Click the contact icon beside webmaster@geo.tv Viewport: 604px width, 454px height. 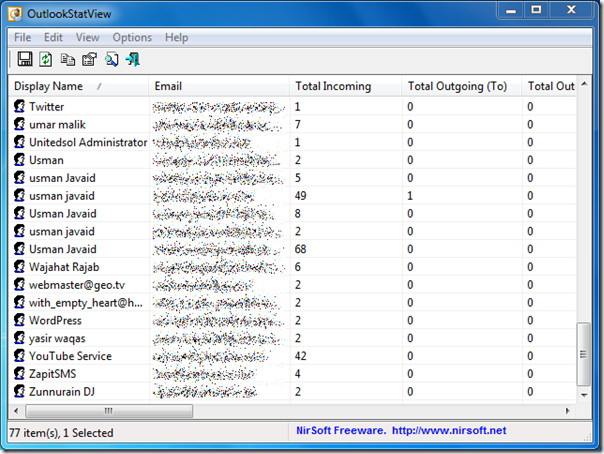click(x=19, y=285)
